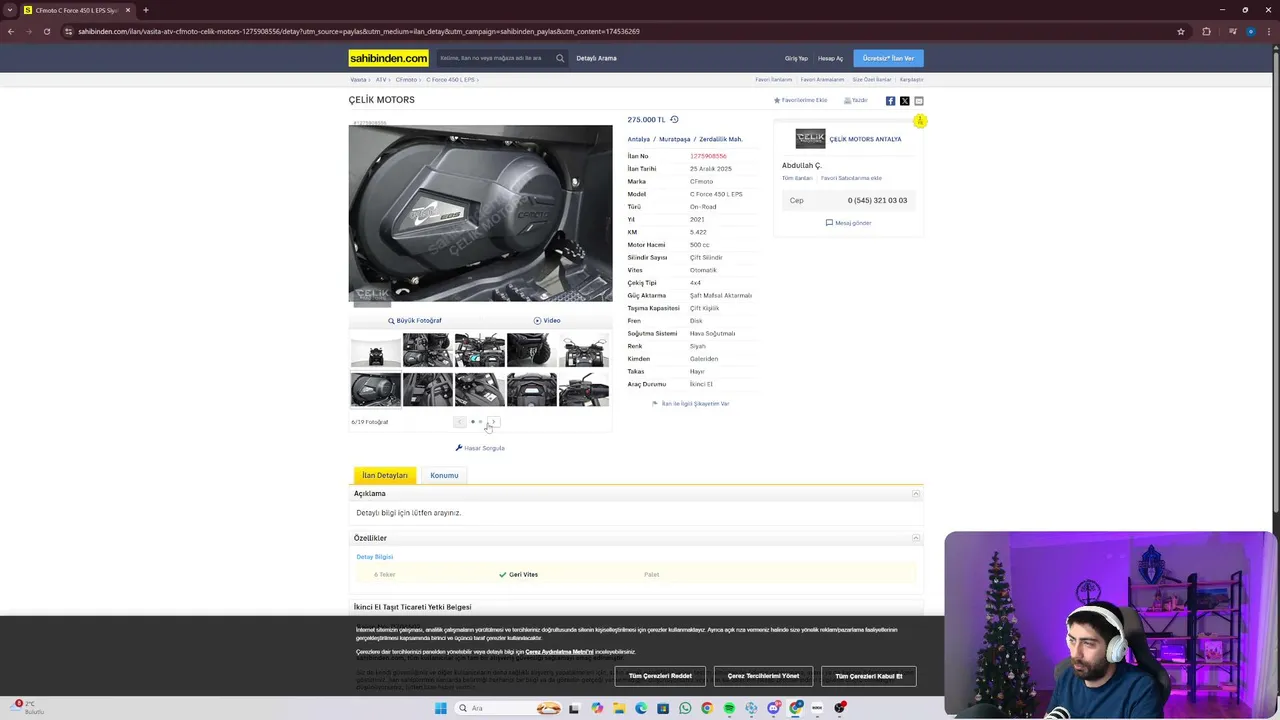Open Favori Aramalarım
This screenshot has height=720, width=1280.
[822, 79]
